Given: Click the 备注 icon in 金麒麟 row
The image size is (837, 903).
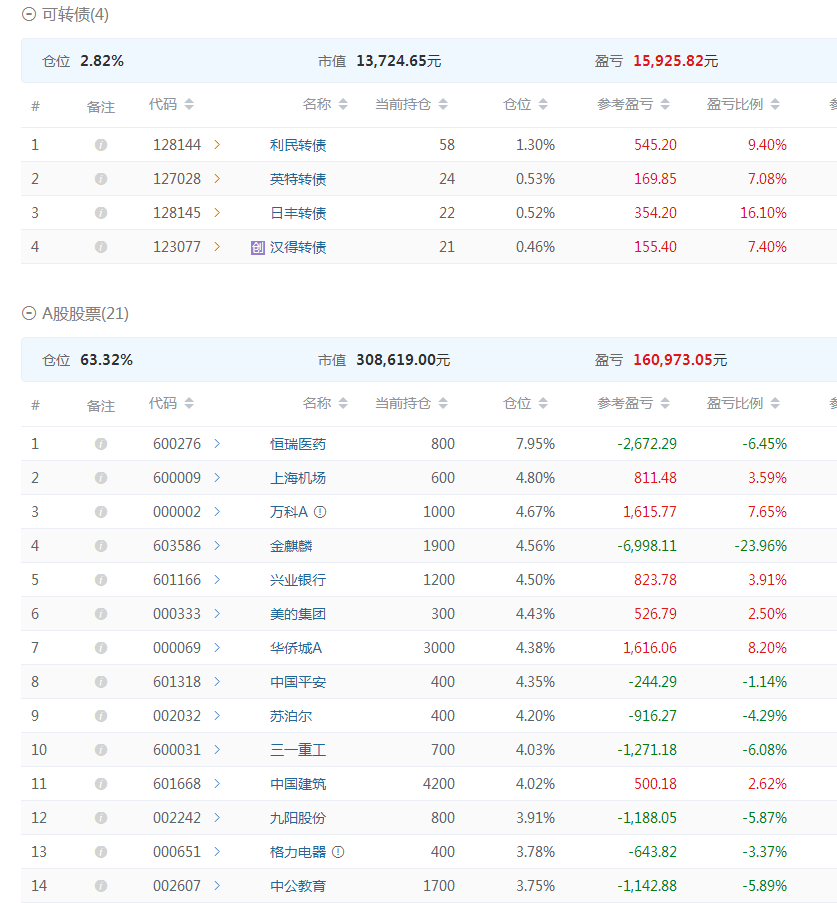Looking at the screenshot, I should pyautogui.click(x=100, y=546).
